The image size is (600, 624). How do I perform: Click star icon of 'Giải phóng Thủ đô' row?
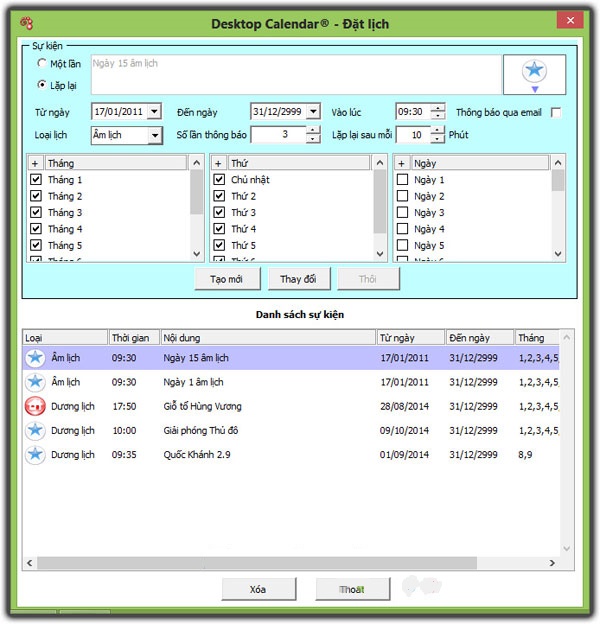[35, 430]
